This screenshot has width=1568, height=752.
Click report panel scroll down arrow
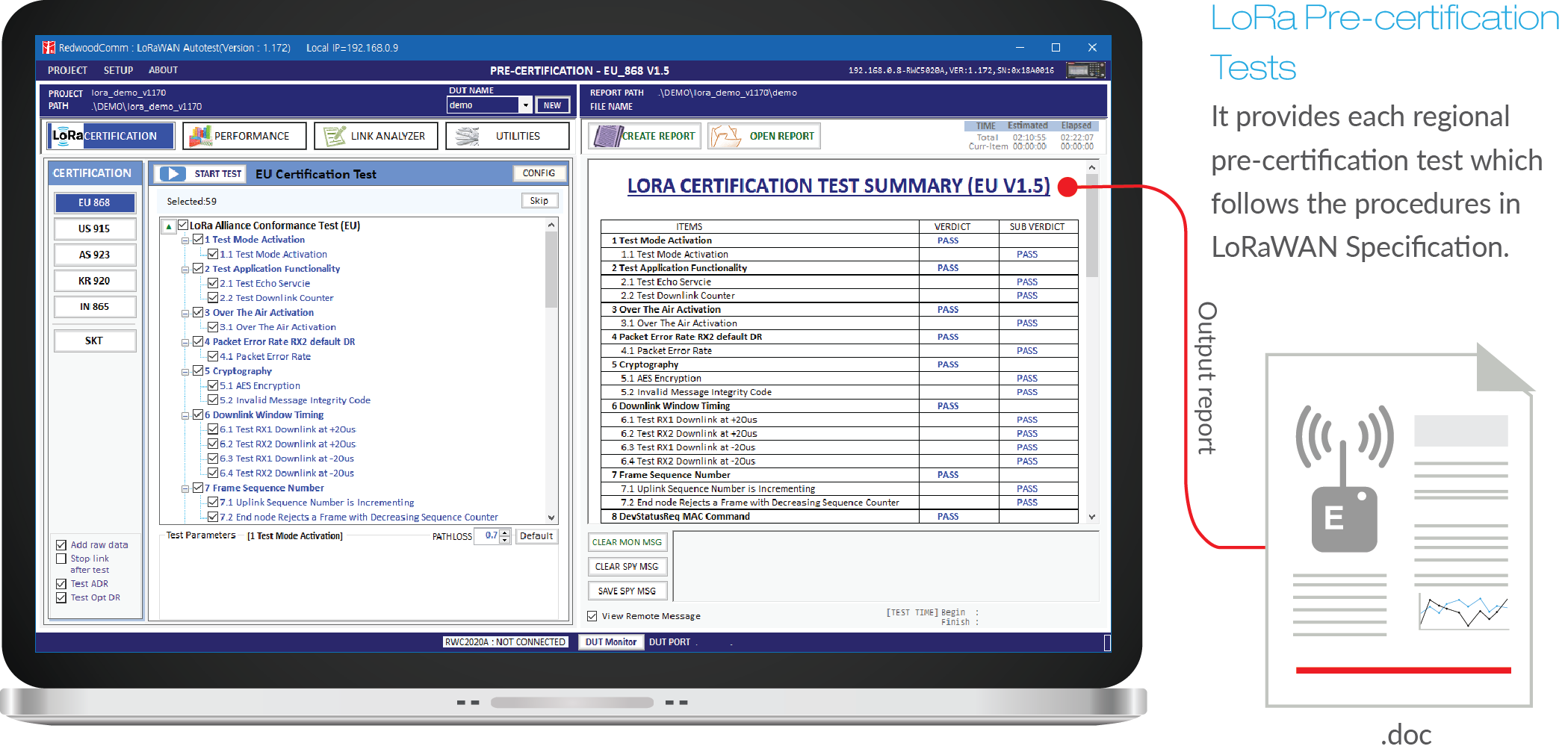coord(1092,517)
